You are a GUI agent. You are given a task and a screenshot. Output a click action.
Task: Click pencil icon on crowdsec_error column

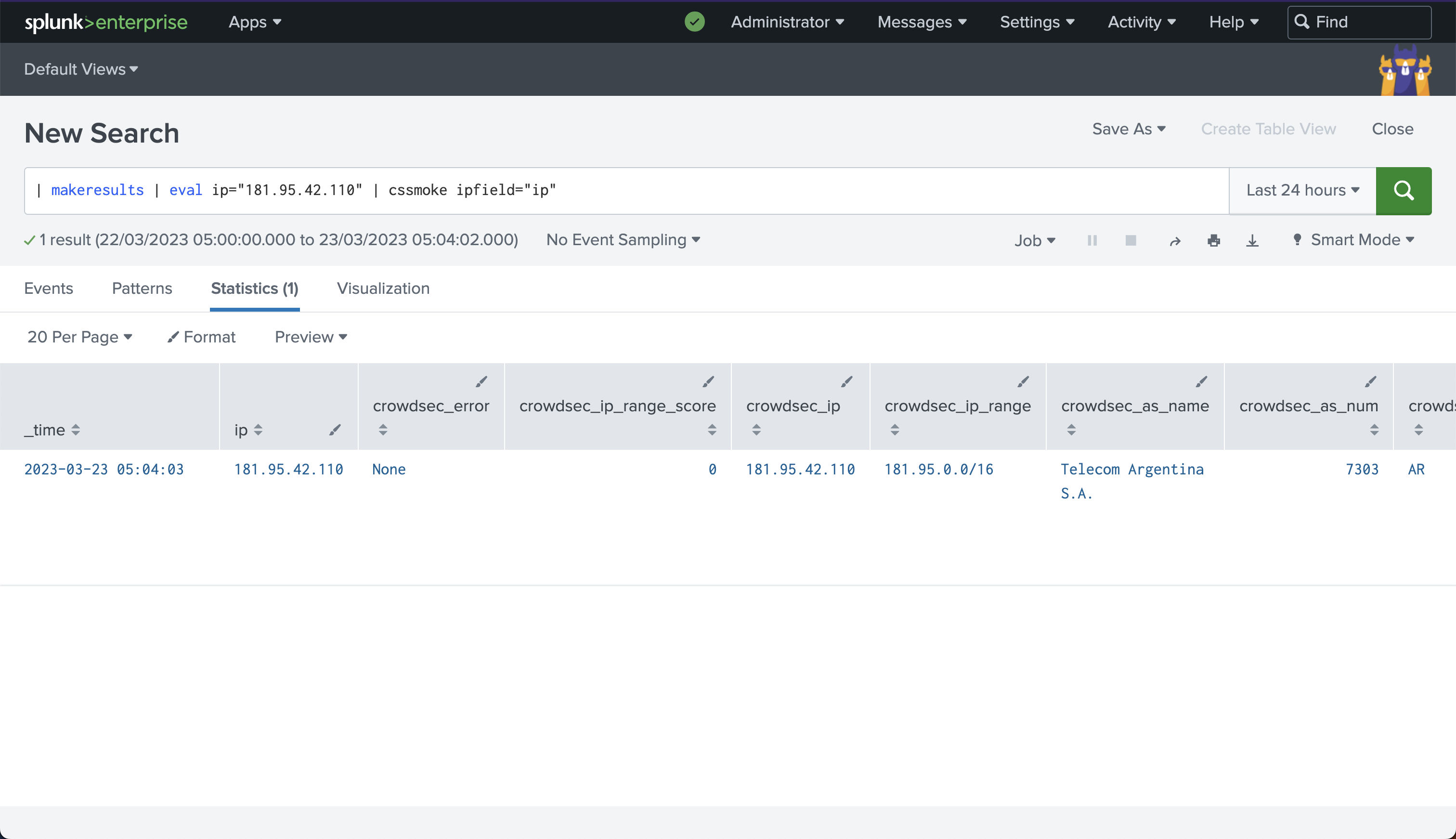click(481, 381)
